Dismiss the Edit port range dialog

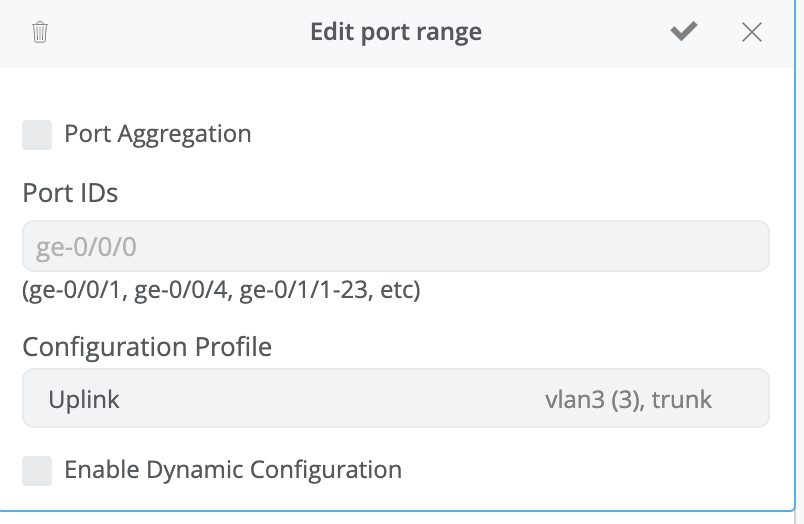(752, 32)
